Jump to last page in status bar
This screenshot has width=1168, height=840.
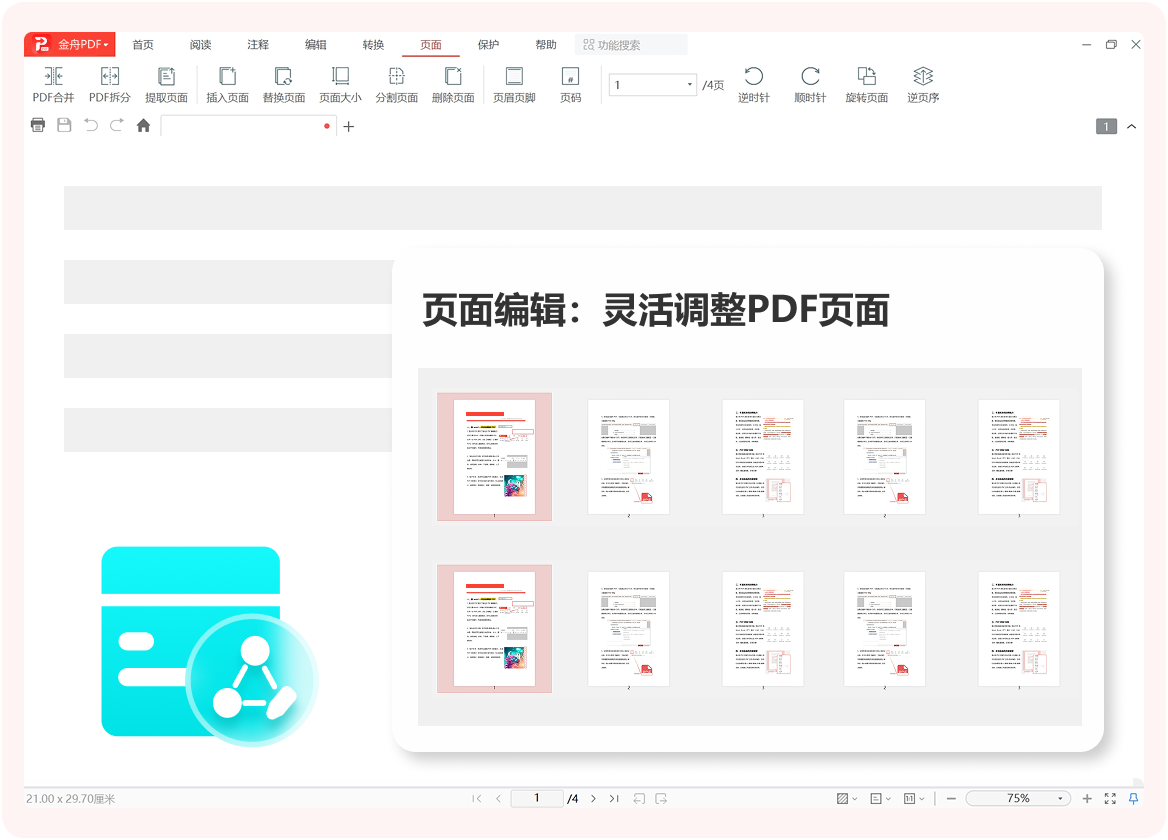click(x=614, y=798)
